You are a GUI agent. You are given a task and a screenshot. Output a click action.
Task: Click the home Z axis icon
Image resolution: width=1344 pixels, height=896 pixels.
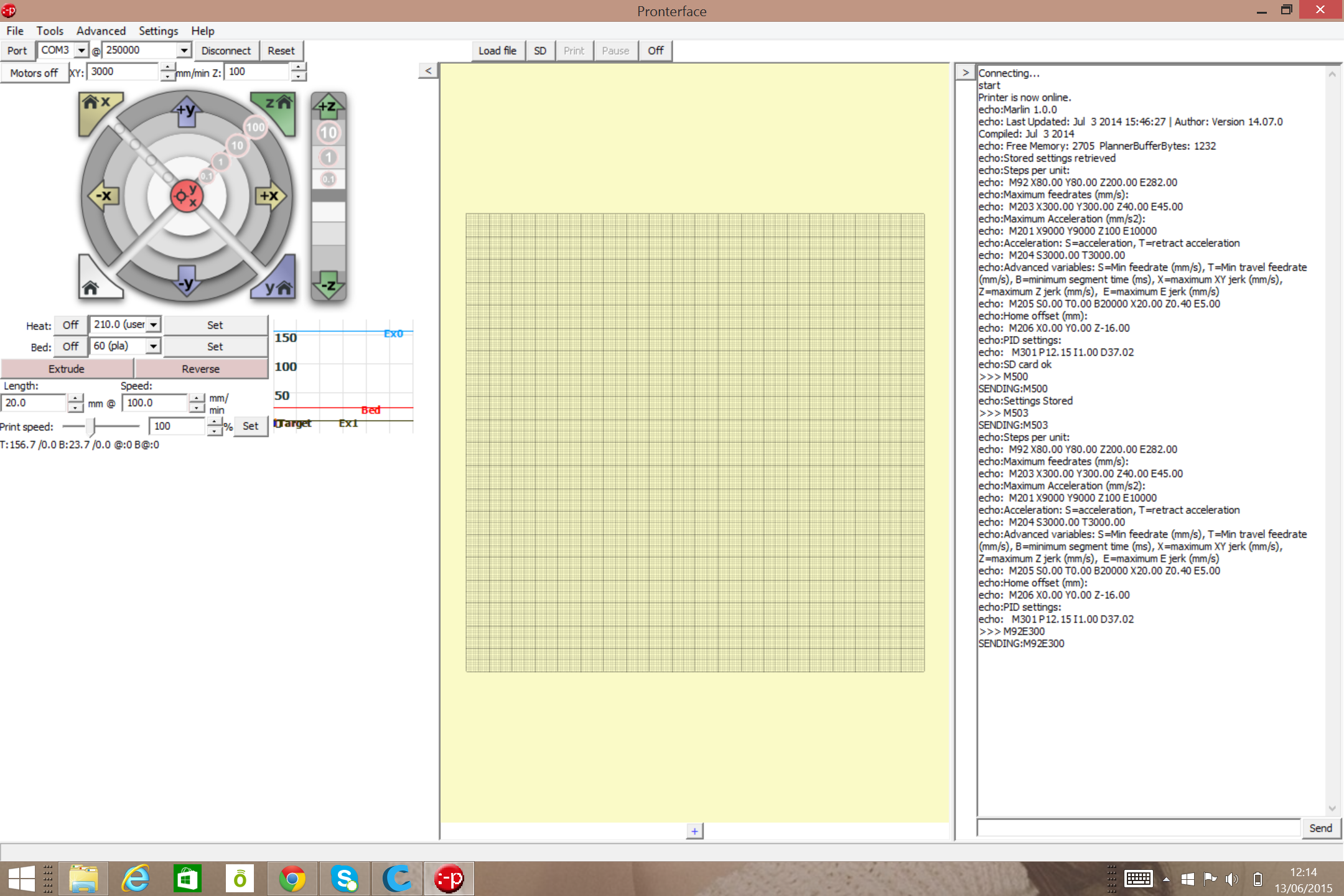278,106
